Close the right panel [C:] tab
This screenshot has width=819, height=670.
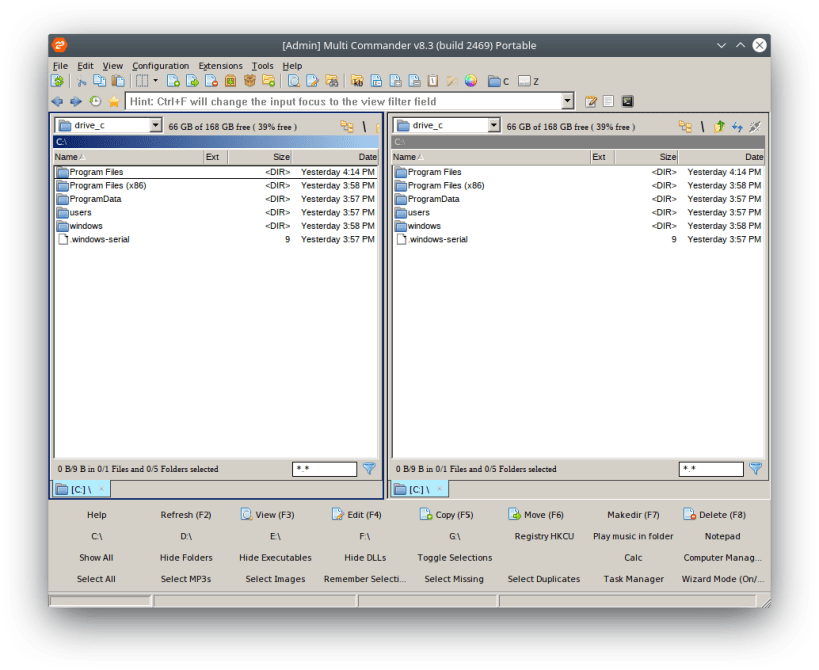point(439,489)
